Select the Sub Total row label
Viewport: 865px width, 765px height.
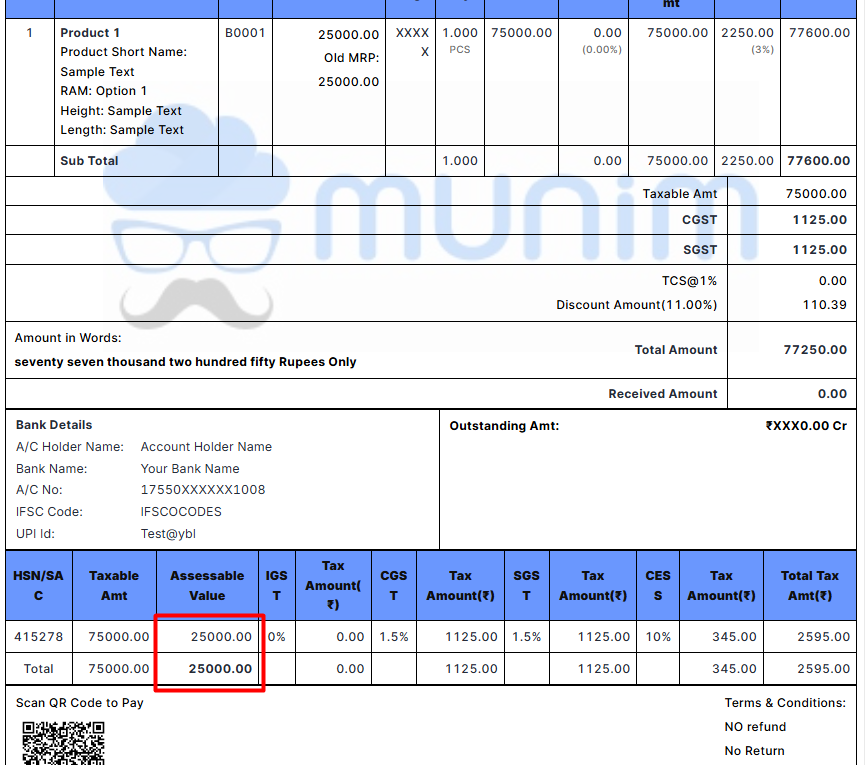89,161
